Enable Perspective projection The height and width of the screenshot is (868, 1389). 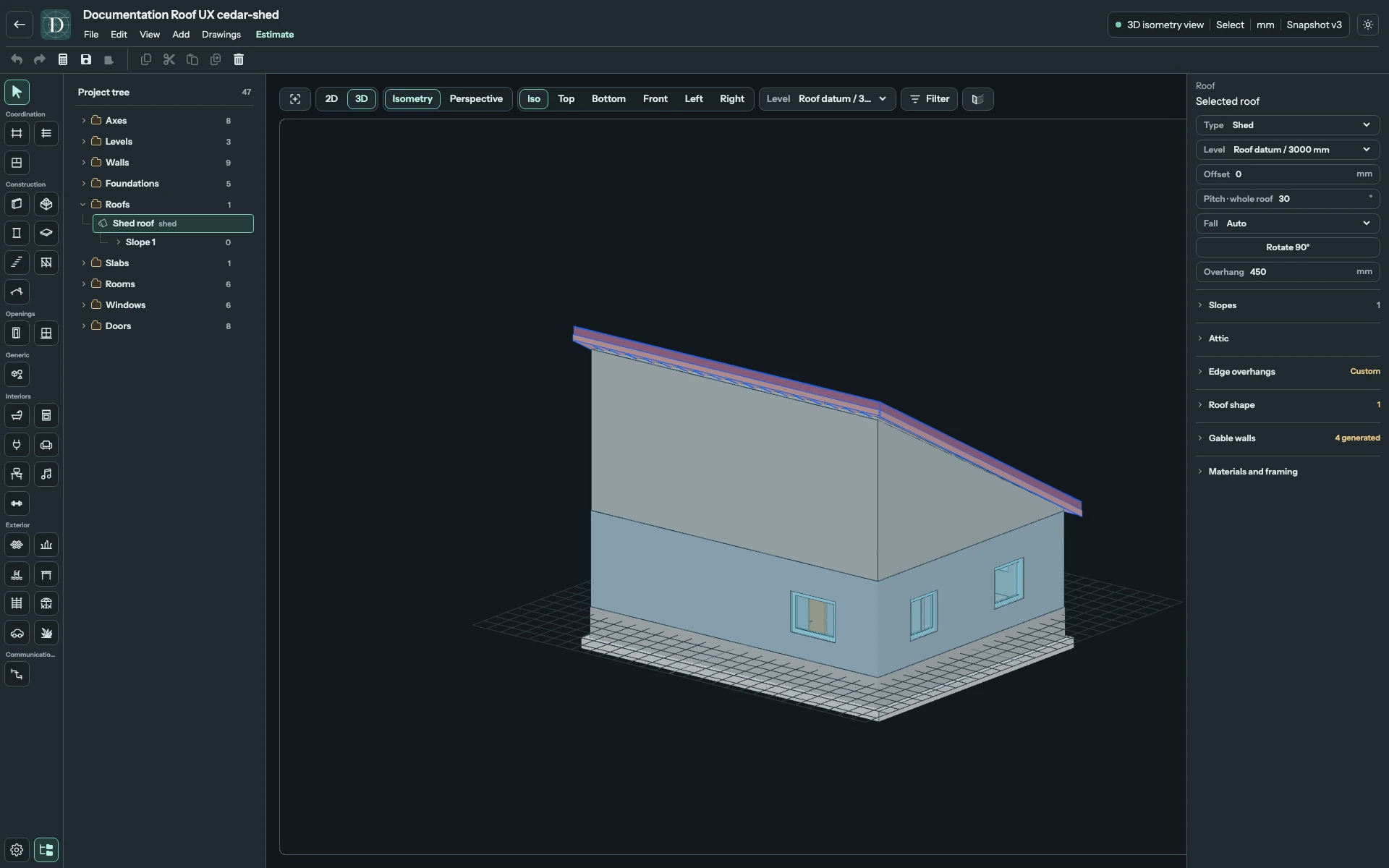click(476, 99)
